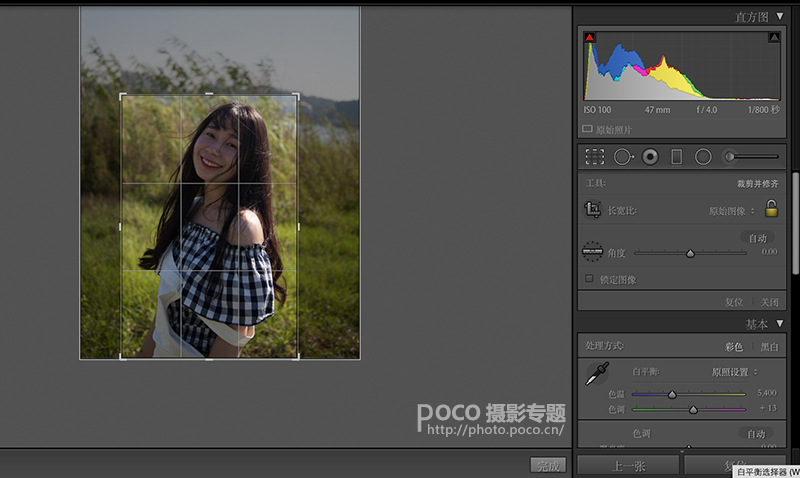Click the 完成 button under the photo
The height and width of the screenshot is (478, 800).
pyautogui.click(x=548, y=465)
